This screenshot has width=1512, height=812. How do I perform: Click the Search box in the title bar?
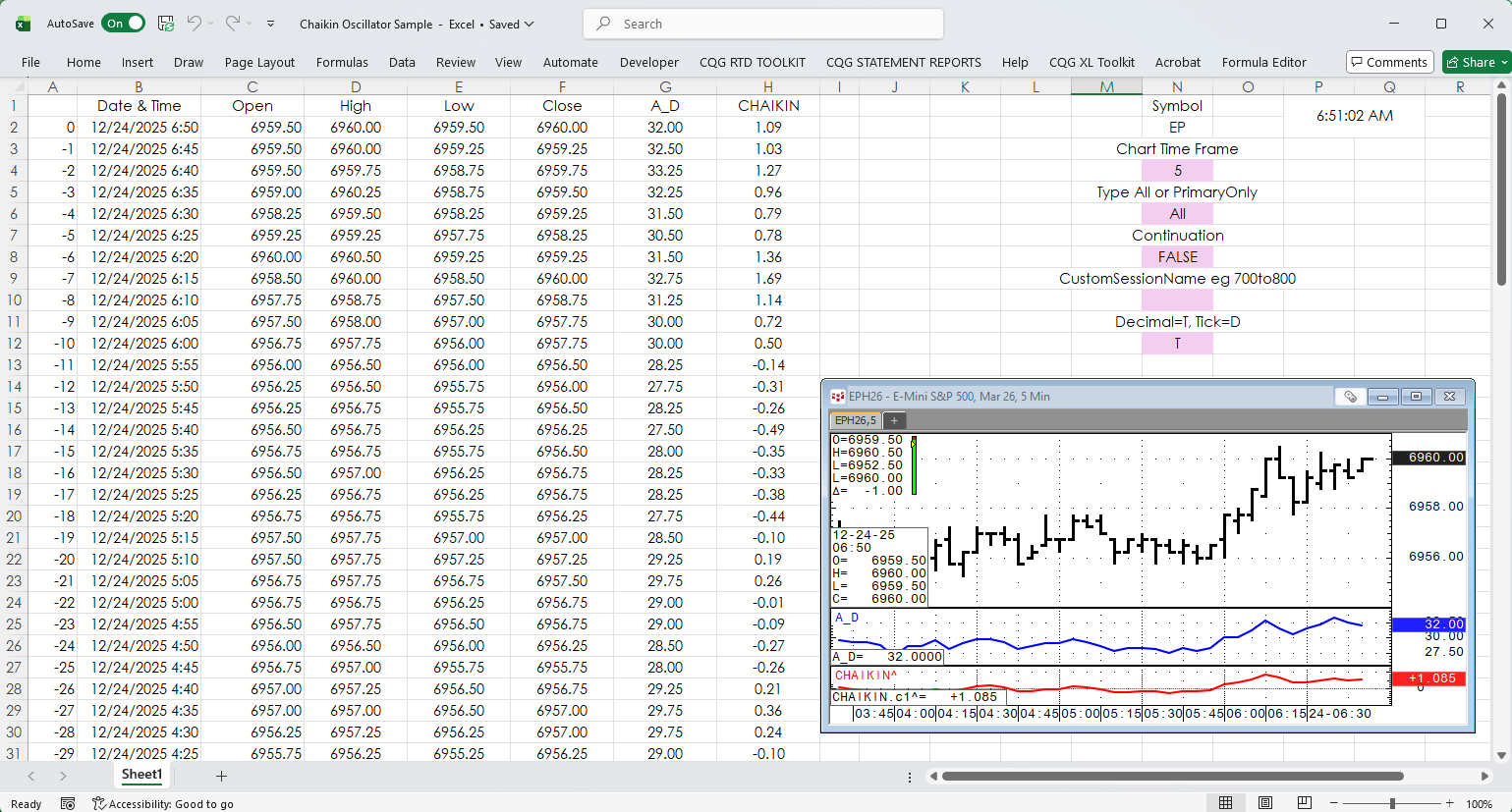pos(763,24)
